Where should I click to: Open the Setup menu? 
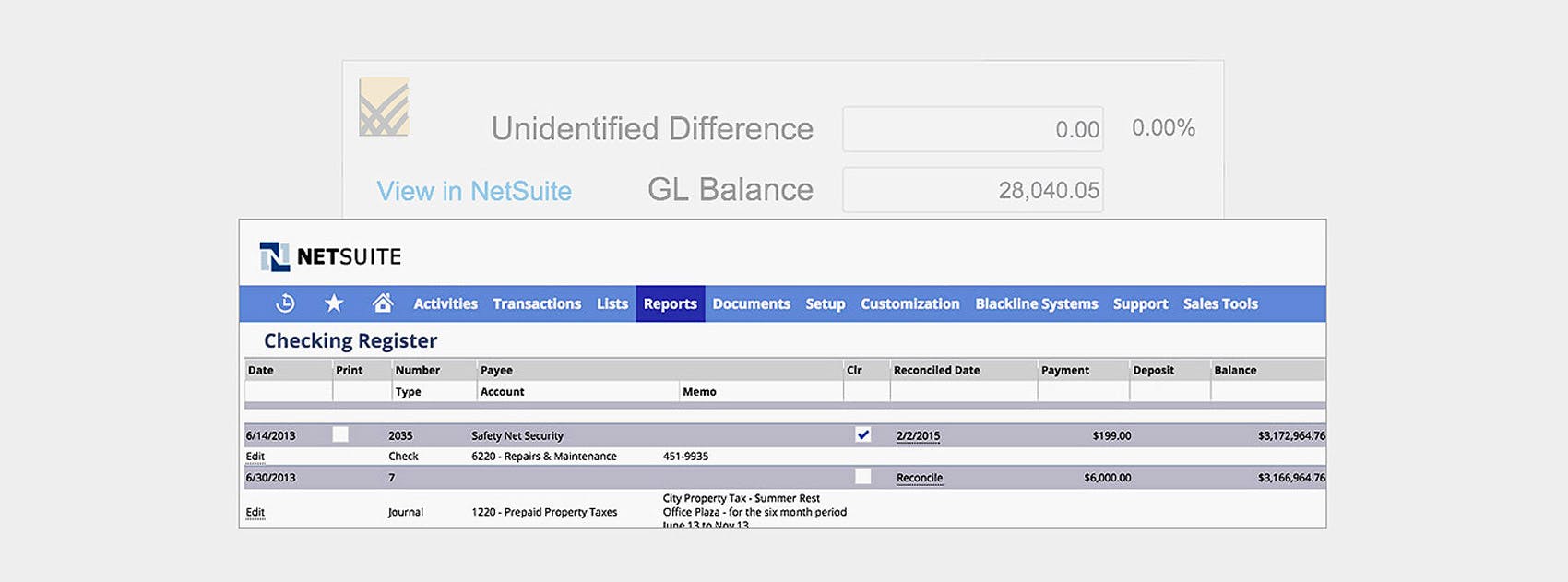826,303
